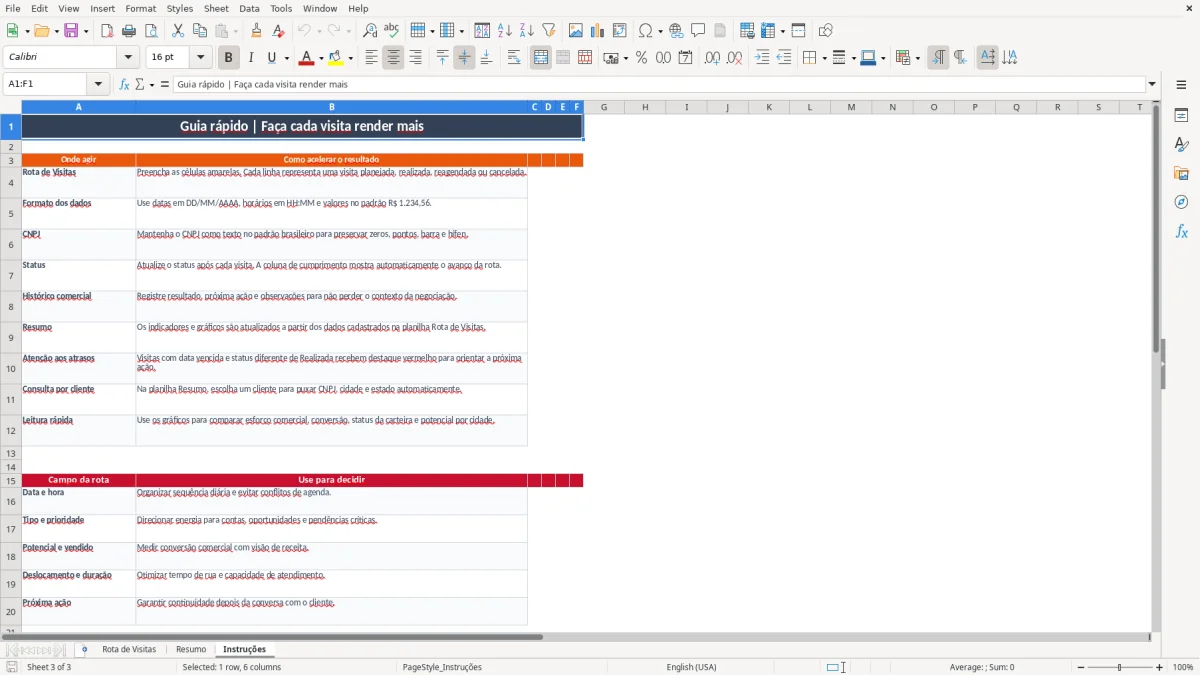1200x675 pixels.
Task: Cut the selection with scissors icon
Action: 178,31
